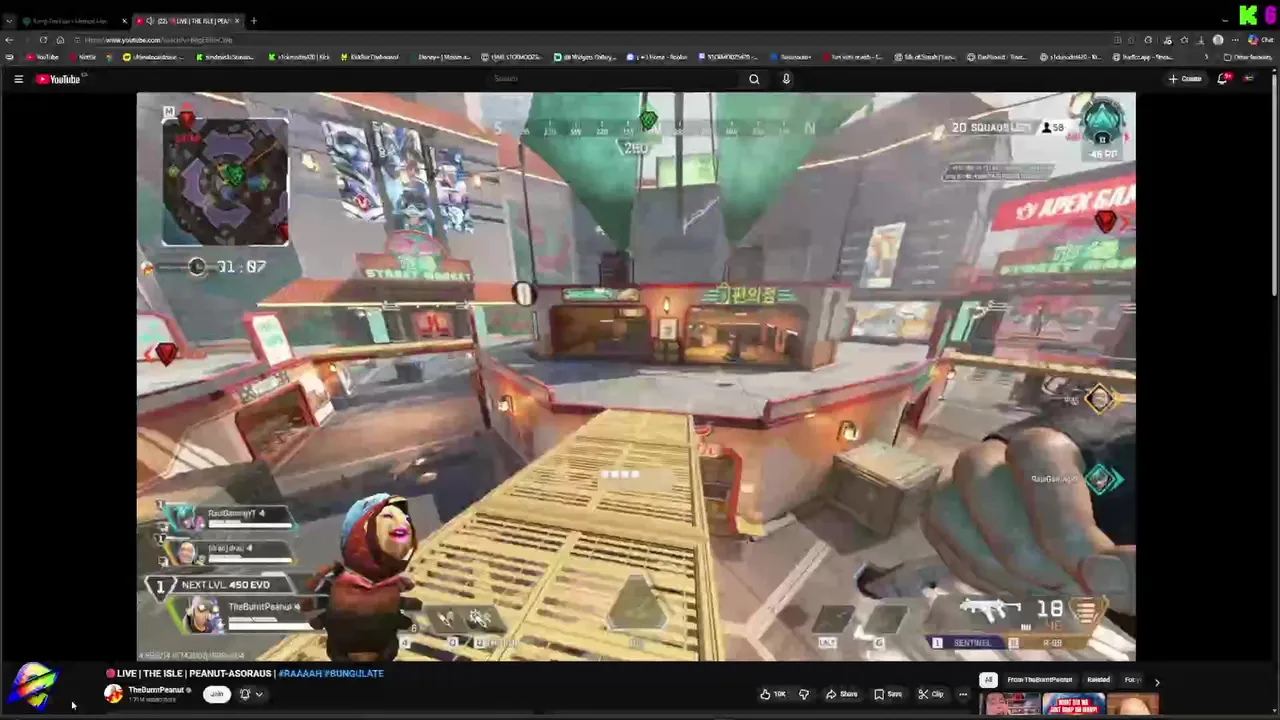1280x720 pixels.
Task: Open the Other favorites folder
Action: (x=1248, y=57)
